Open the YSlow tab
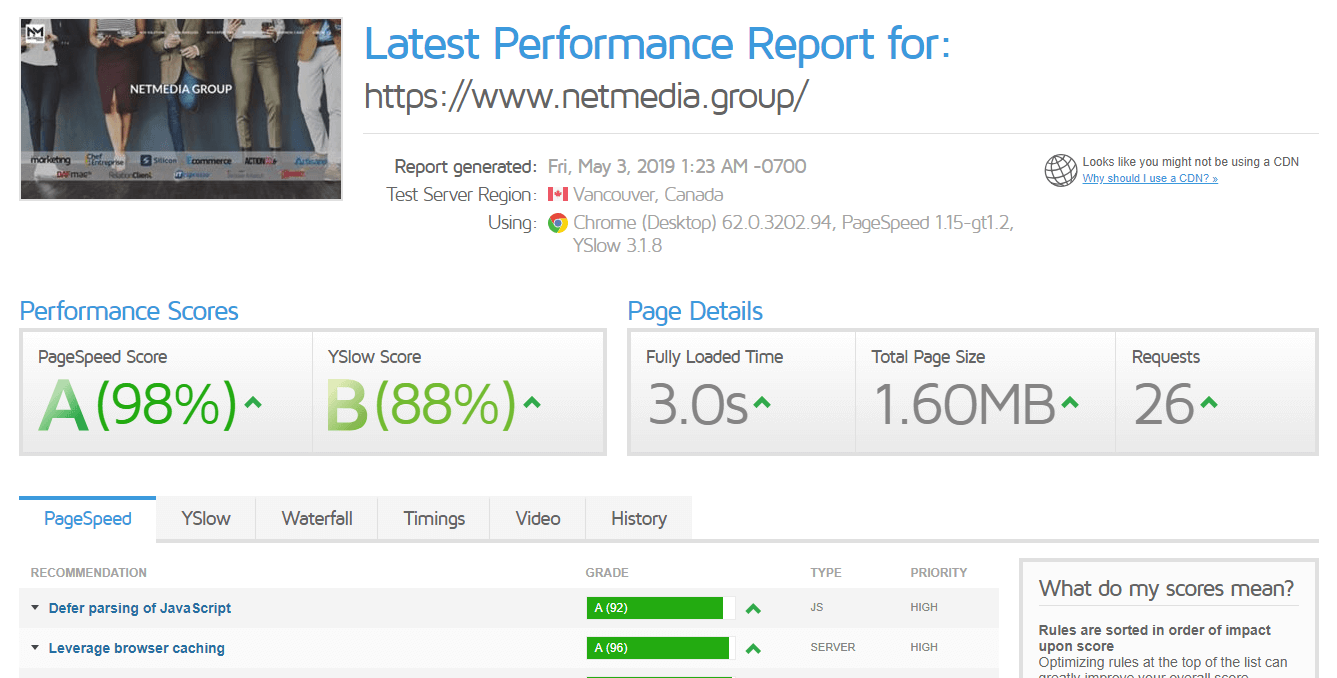The height and width of the screenshot is (678, 1337). pos(206,519)
